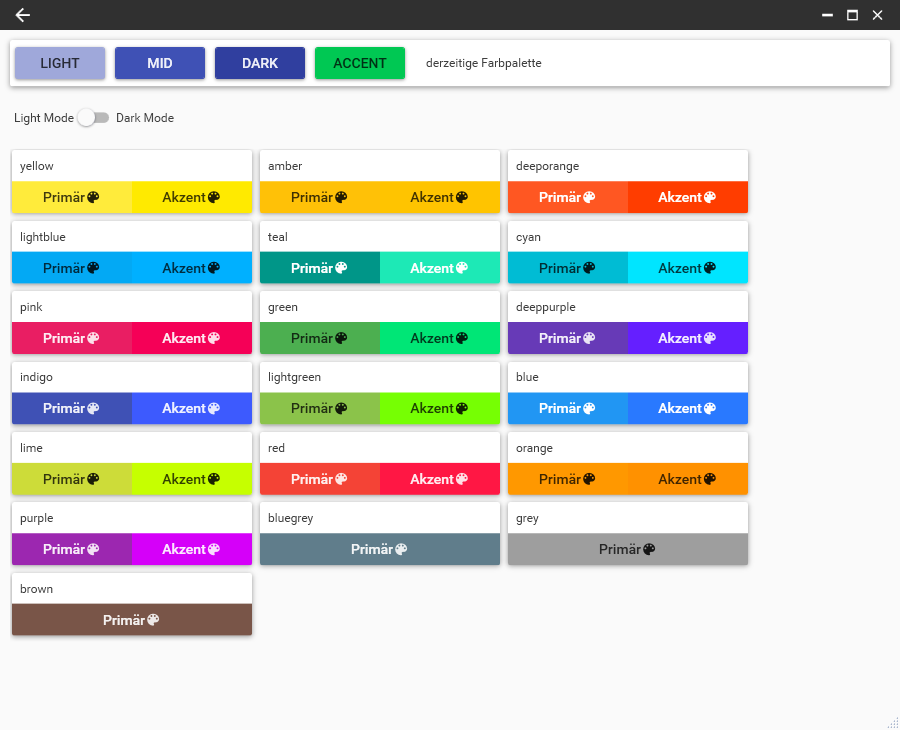
Task: Choose green Primär button
Action: coord(320,338)
